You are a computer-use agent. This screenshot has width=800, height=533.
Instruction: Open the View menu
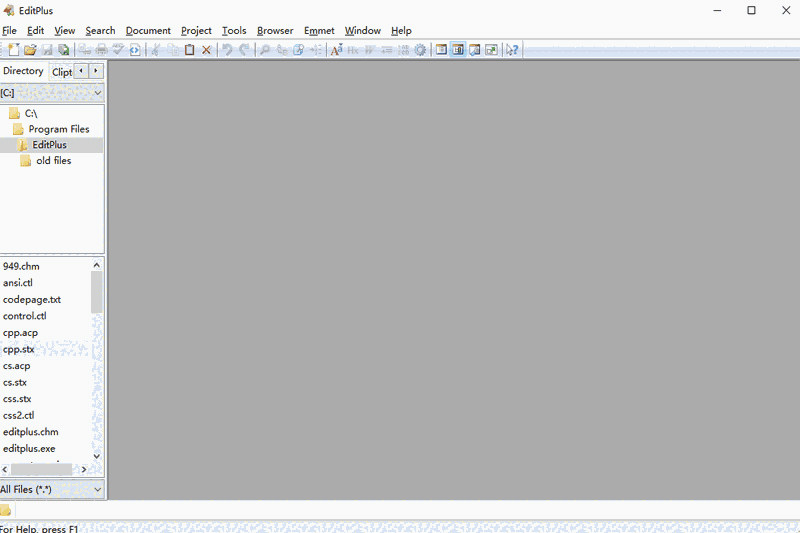pyautogui.click(x=65, y=31)
